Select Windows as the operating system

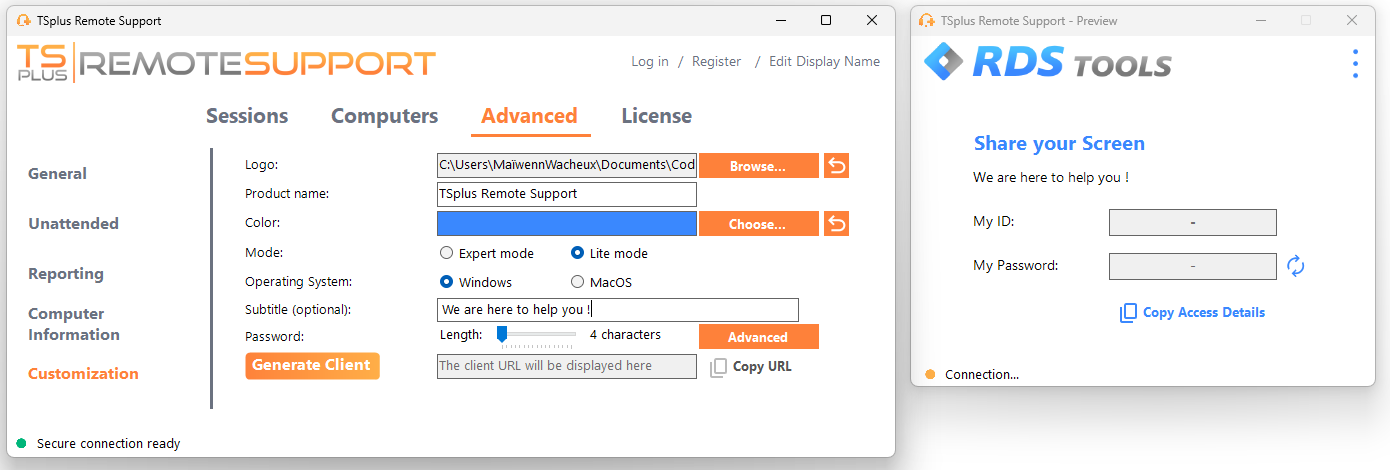point(447,283)
